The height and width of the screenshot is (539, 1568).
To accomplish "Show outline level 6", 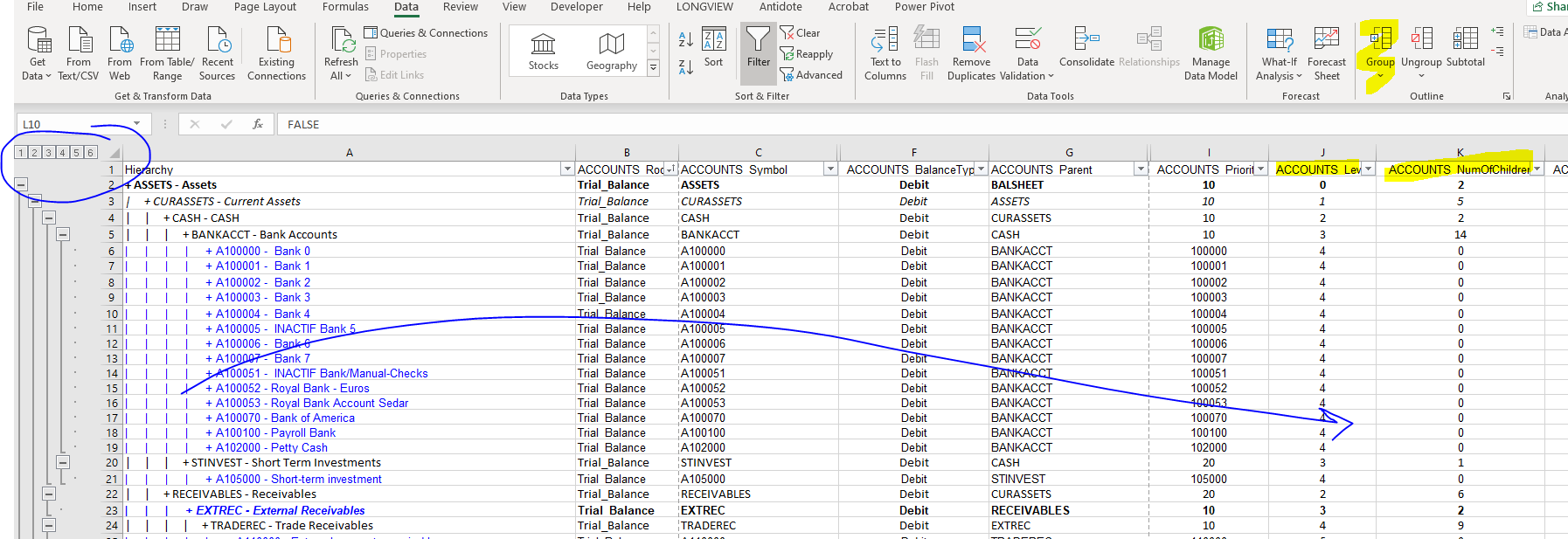I will point(90,153).
